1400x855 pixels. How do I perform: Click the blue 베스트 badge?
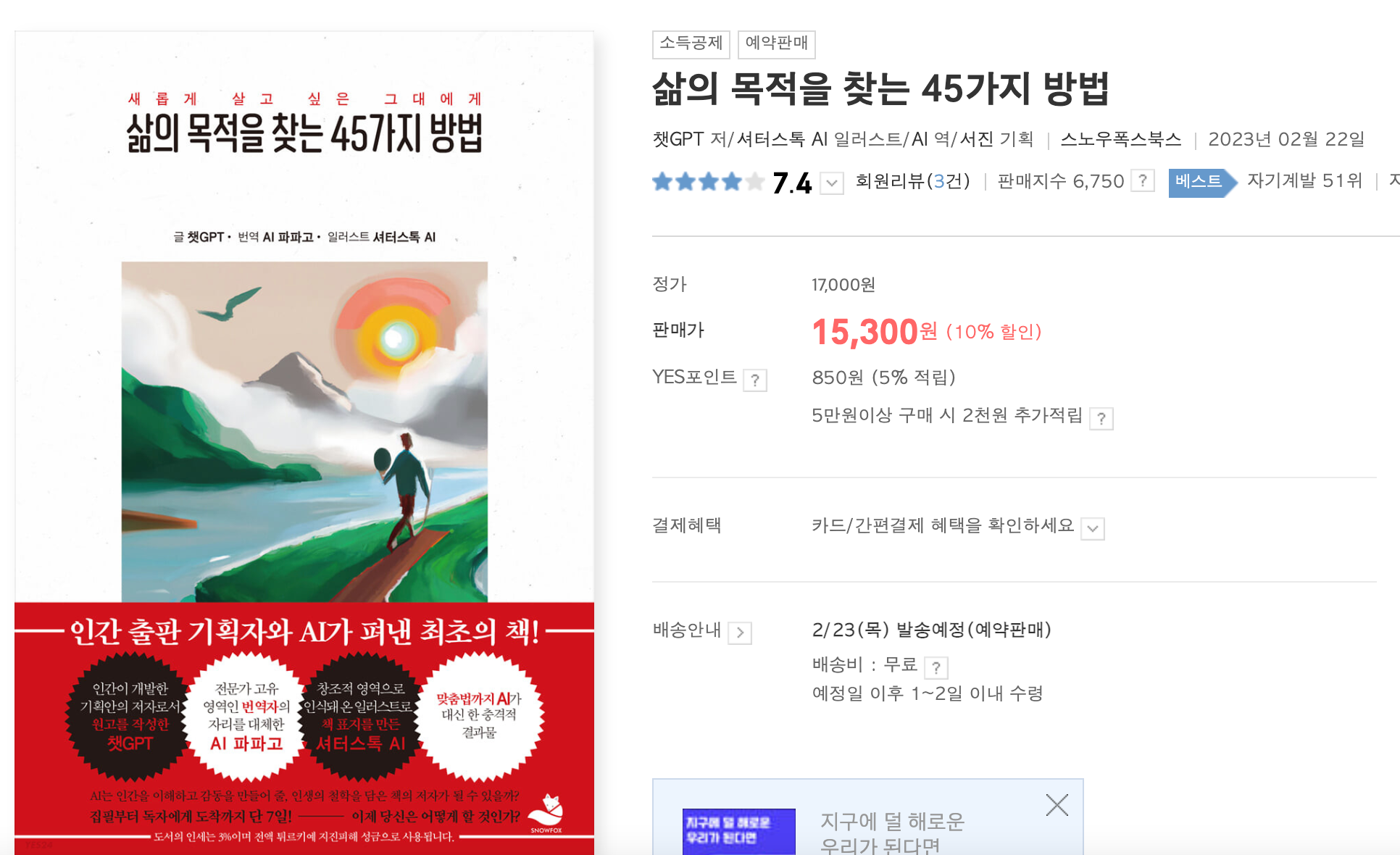[1202, 181]
